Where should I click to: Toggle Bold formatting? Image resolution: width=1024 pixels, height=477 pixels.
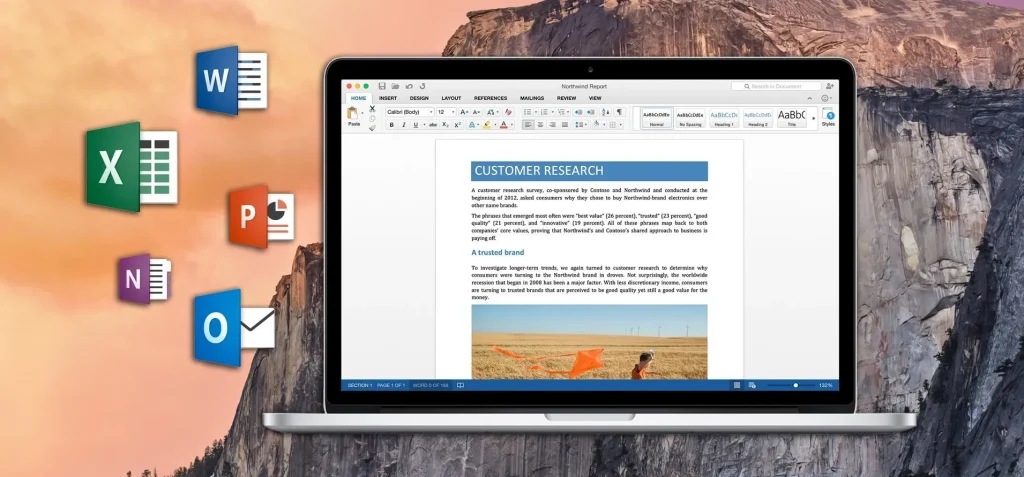(x=391, y=125)
